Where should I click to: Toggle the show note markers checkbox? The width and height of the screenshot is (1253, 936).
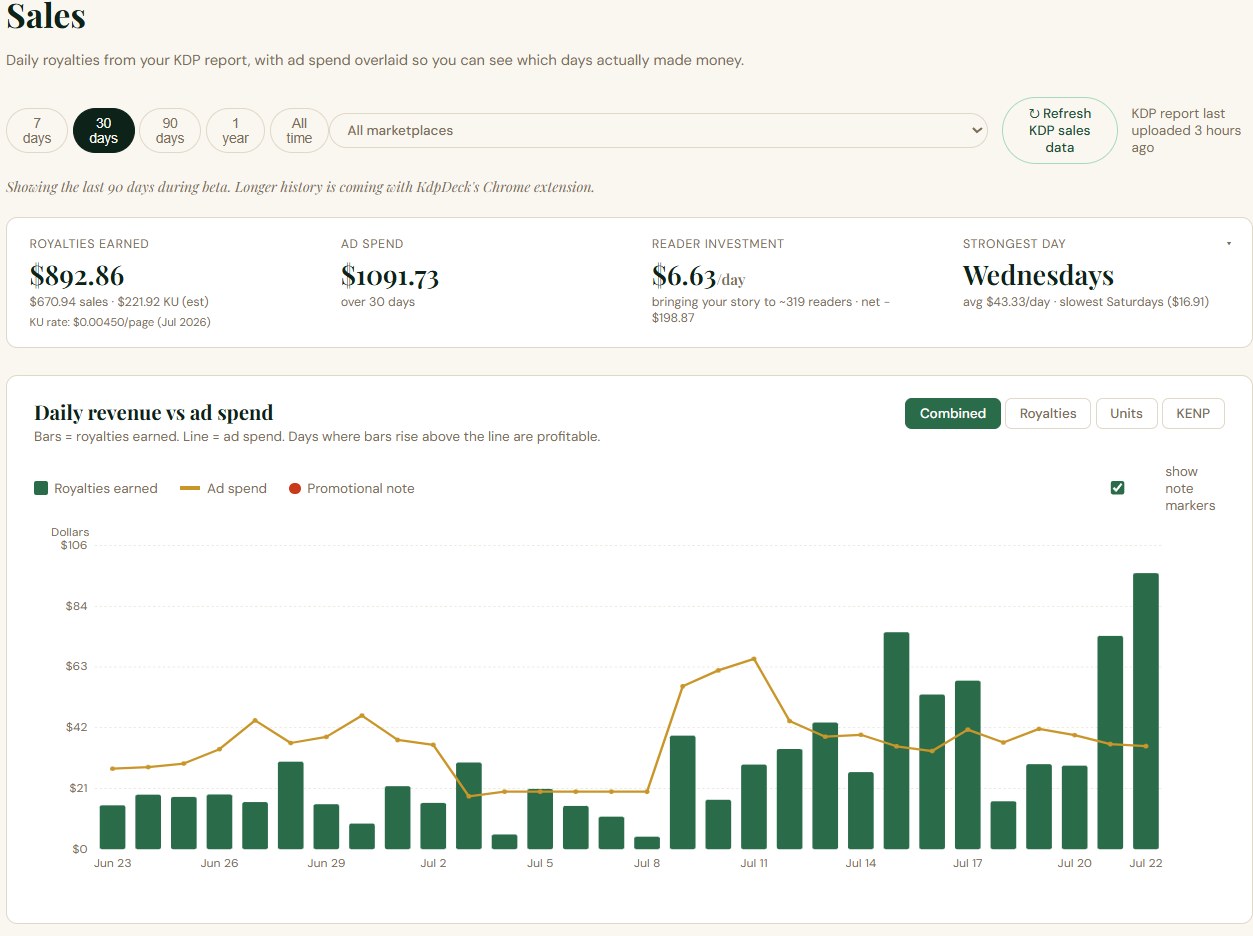click(x=1118, y=488)
